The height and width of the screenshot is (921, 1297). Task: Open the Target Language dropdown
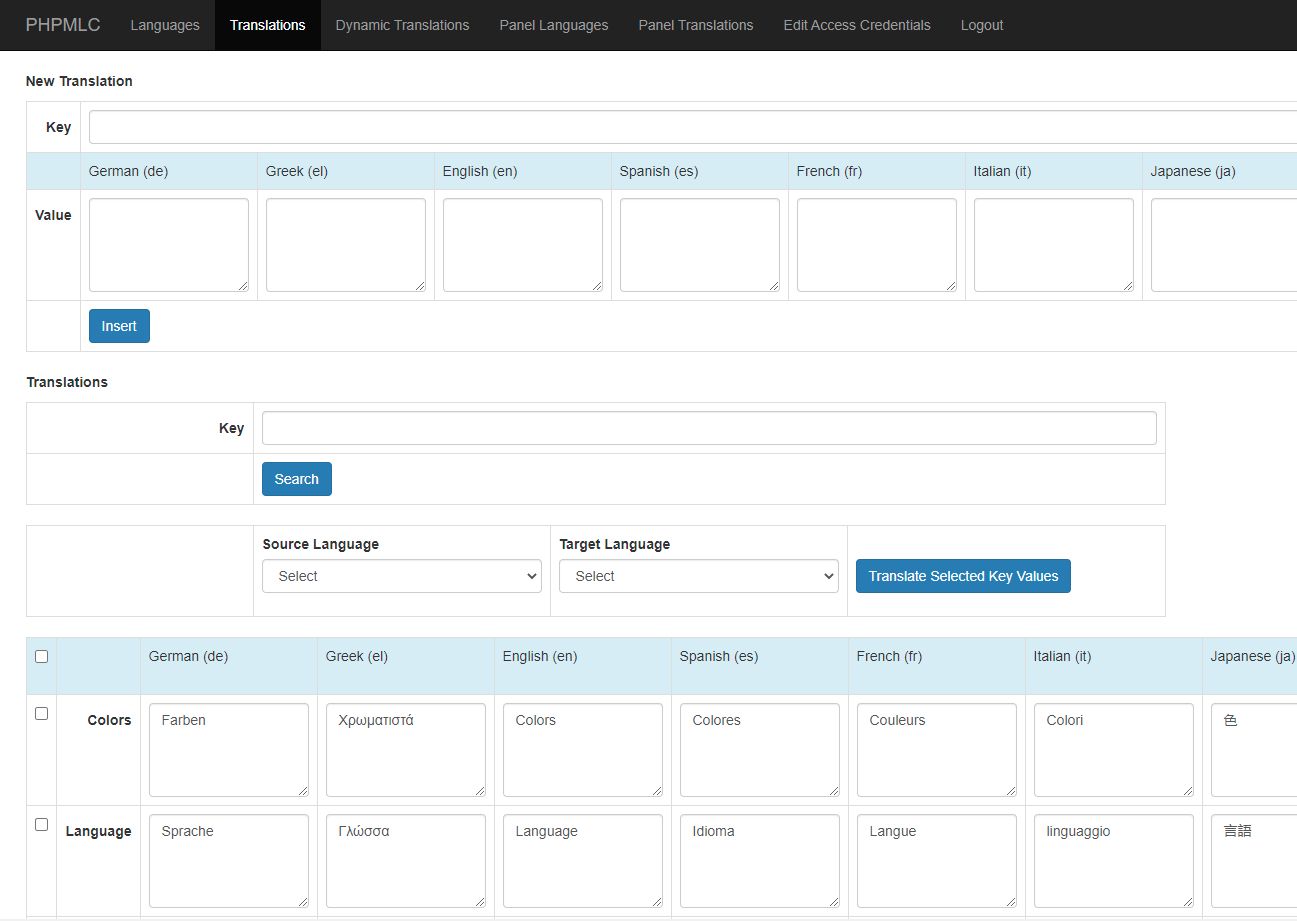[698, 576]
